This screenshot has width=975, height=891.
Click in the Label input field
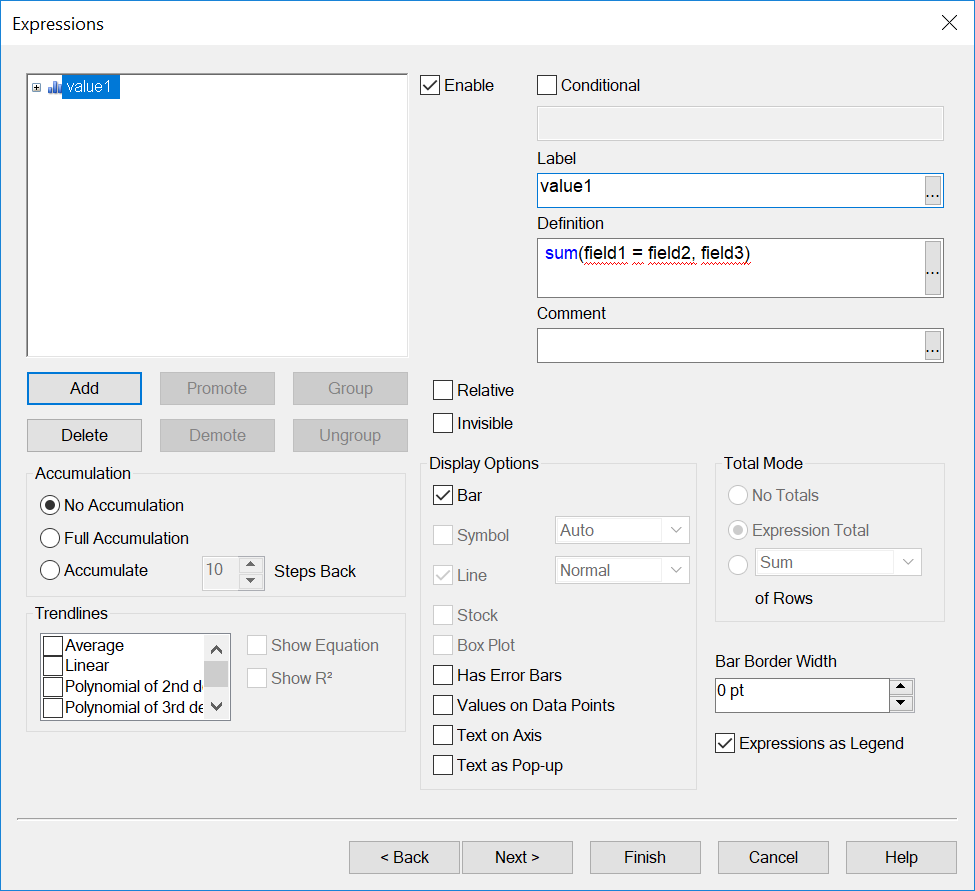[x=731, y=190]
